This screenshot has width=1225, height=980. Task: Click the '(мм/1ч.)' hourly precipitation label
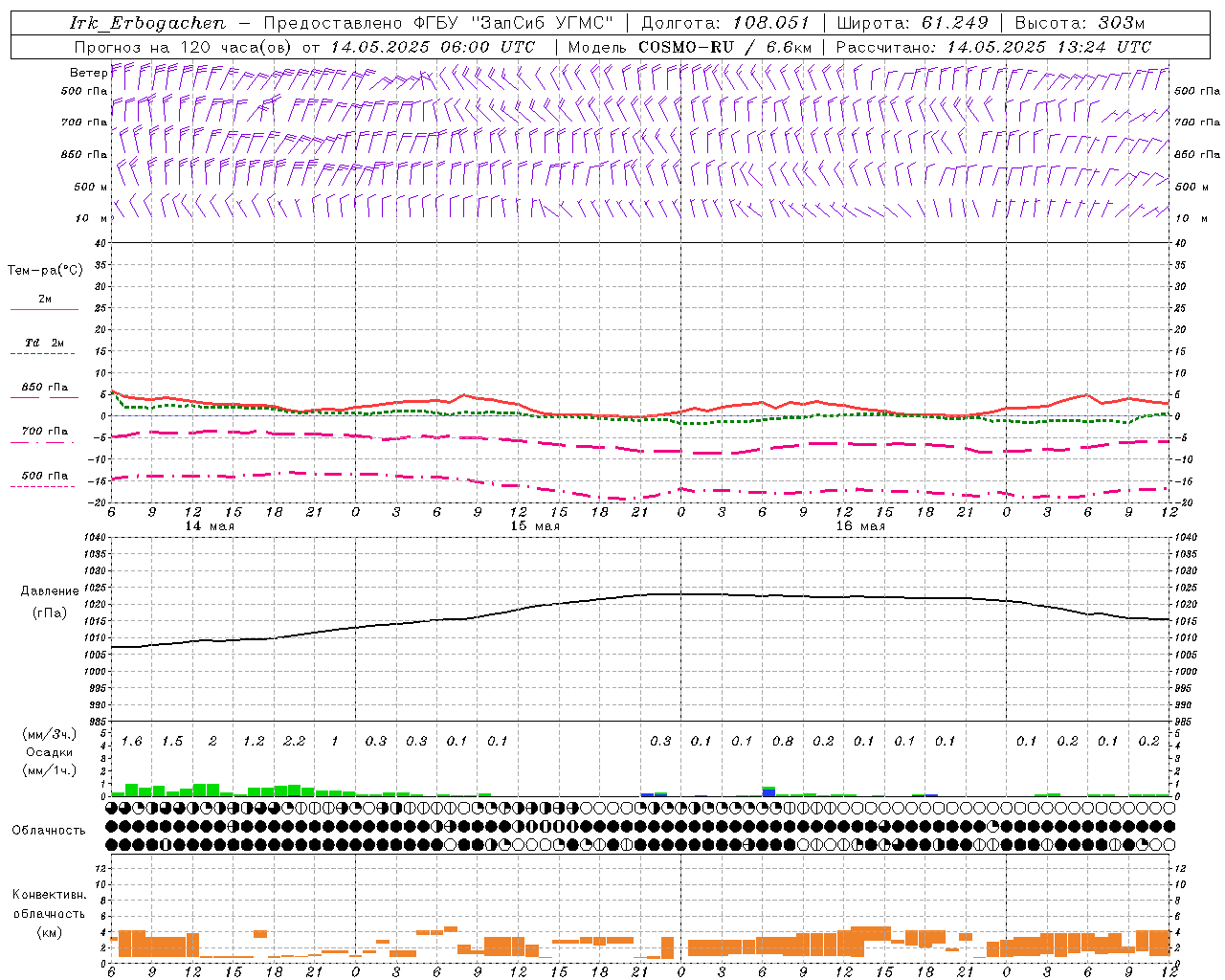coord(49,770)
